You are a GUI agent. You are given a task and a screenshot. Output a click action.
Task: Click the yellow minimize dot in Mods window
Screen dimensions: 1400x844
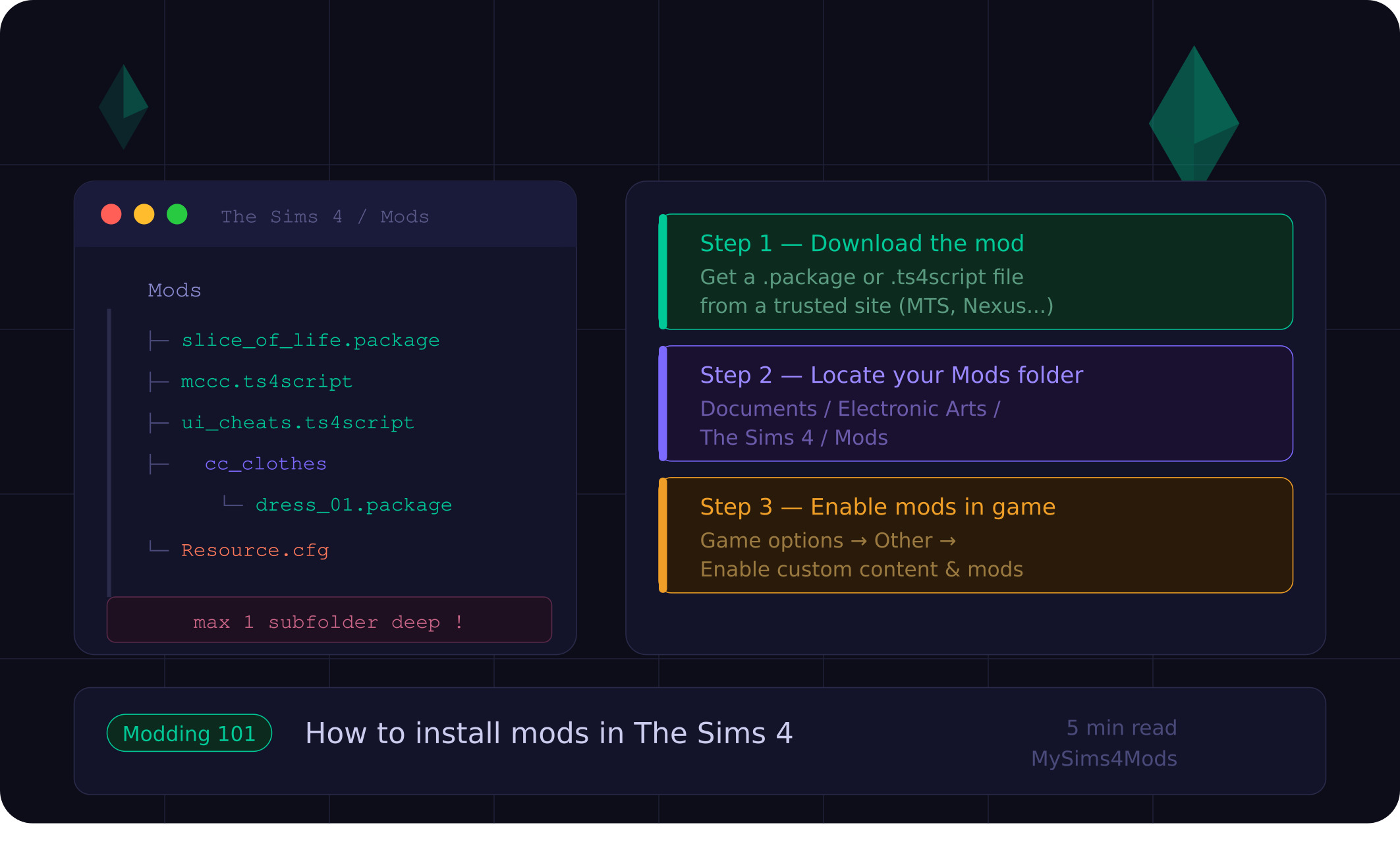point(144,214)
